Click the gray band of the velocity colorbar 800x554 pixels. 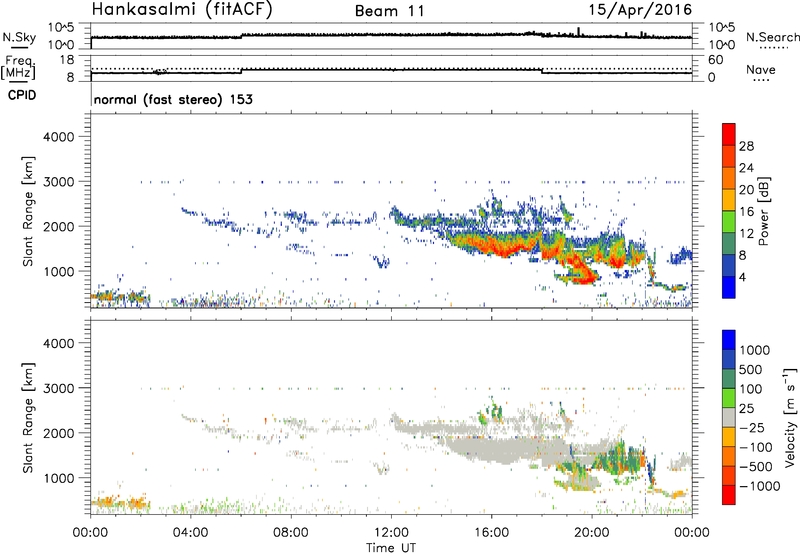[x=729, y=418]
